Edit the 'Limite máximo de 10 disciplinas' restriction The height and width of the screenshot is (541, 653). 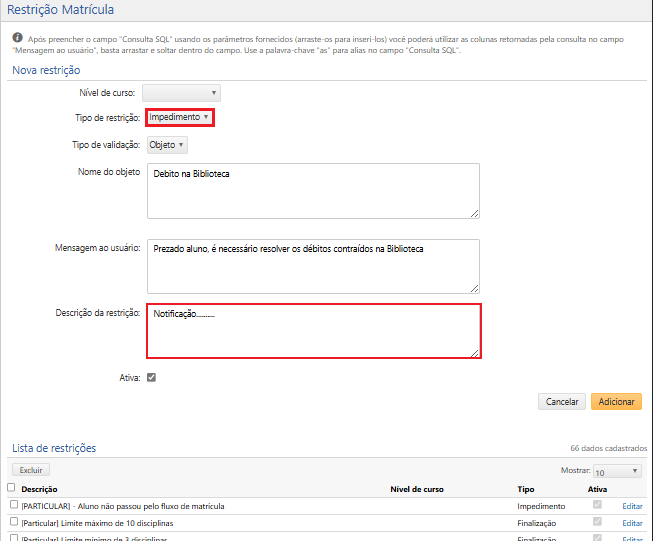[x=632, y=523]
